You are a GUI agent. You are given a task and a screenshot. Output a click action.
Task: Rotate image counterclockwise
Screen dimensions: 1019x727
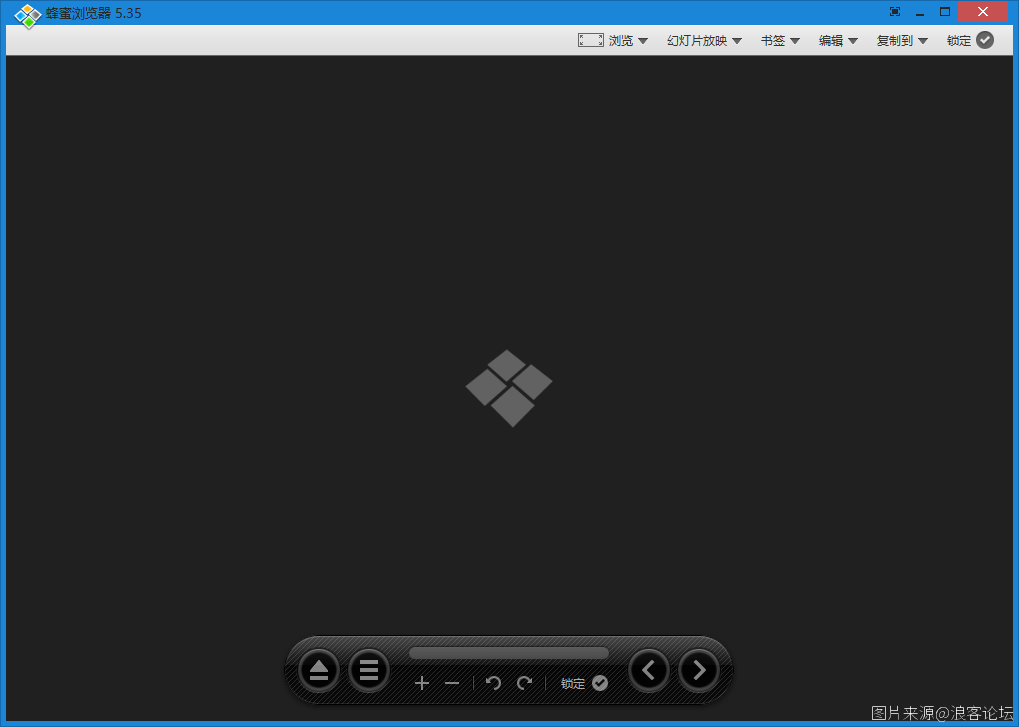493,683
